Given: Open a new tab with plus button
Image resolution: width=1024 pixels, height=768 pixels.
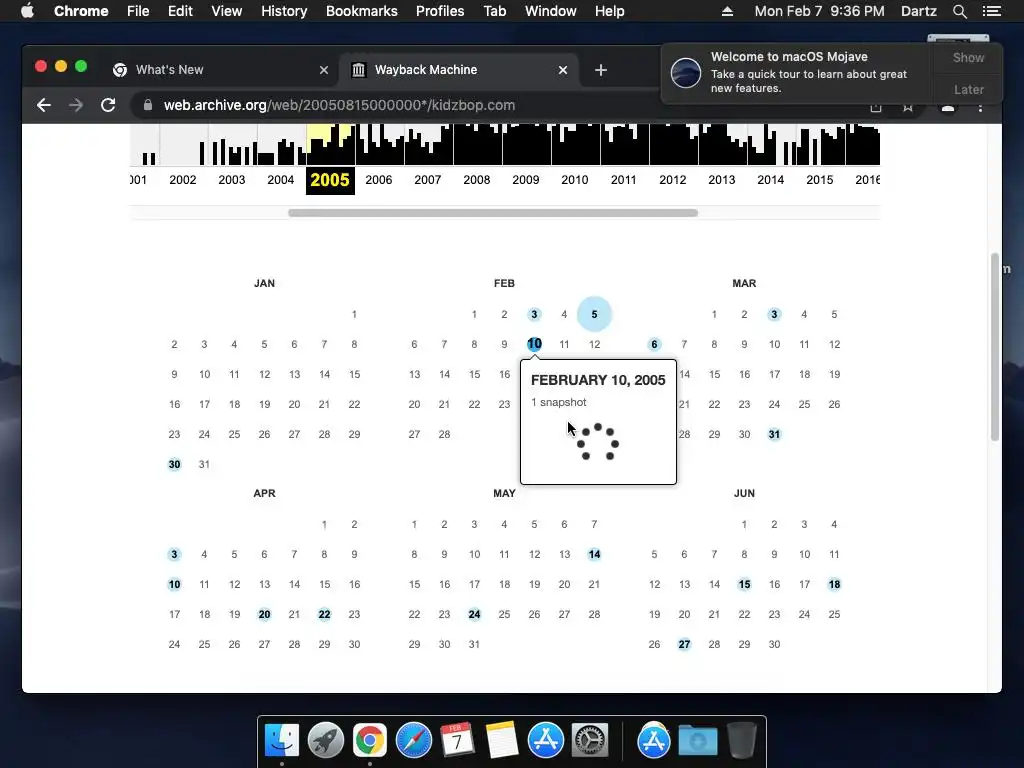Looking at the screenshot, I should 601,70.
